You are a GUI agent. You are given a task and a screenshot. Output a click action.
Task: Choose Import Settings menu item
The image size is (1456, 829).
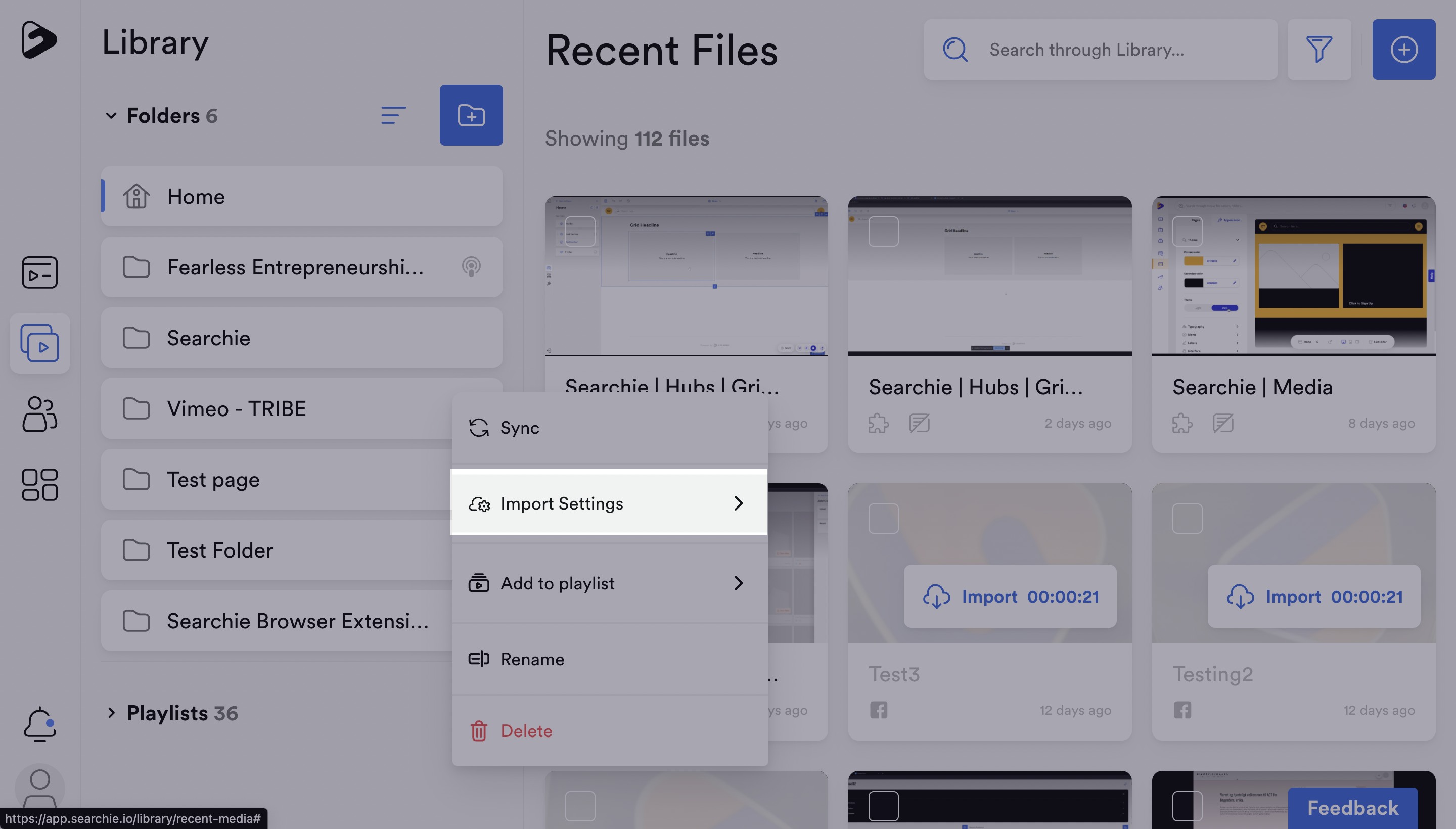coord(610,503)
